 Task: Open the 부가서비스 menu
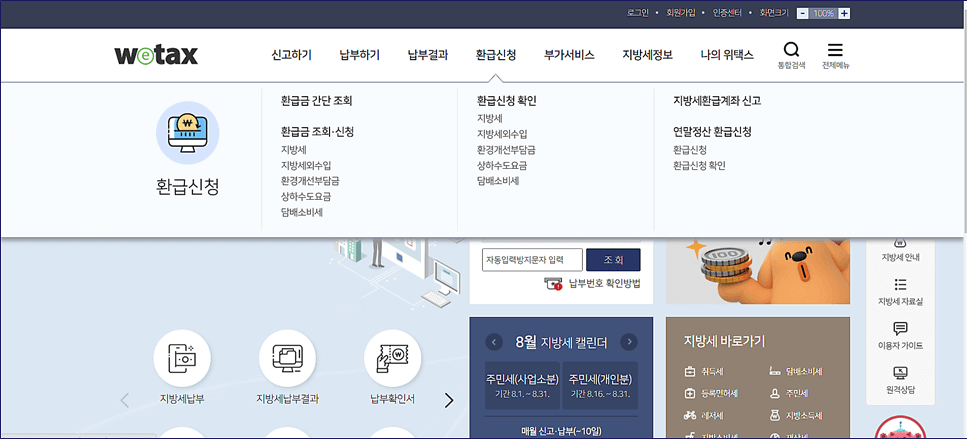pos(569,55)
